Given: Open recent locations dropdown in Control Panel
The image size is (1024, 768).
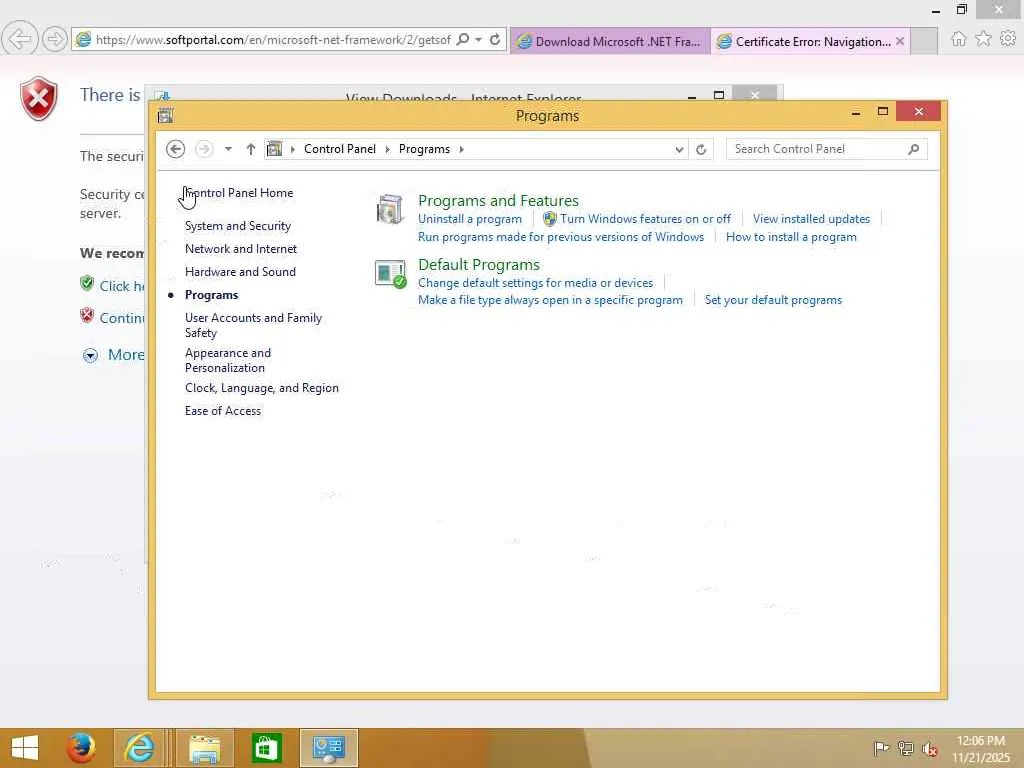Looking at the screenshot, I should (228, 149).
